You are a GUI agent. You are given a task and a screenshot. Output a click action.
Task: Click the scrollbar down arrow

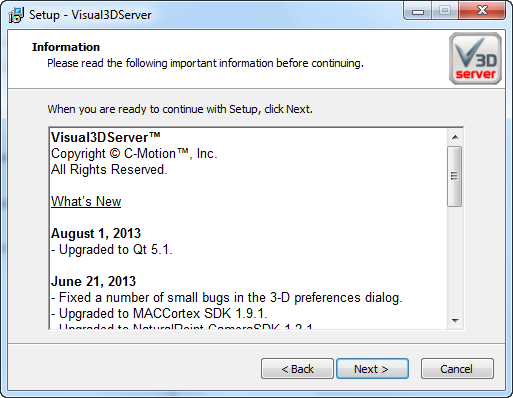pos(455,320)
